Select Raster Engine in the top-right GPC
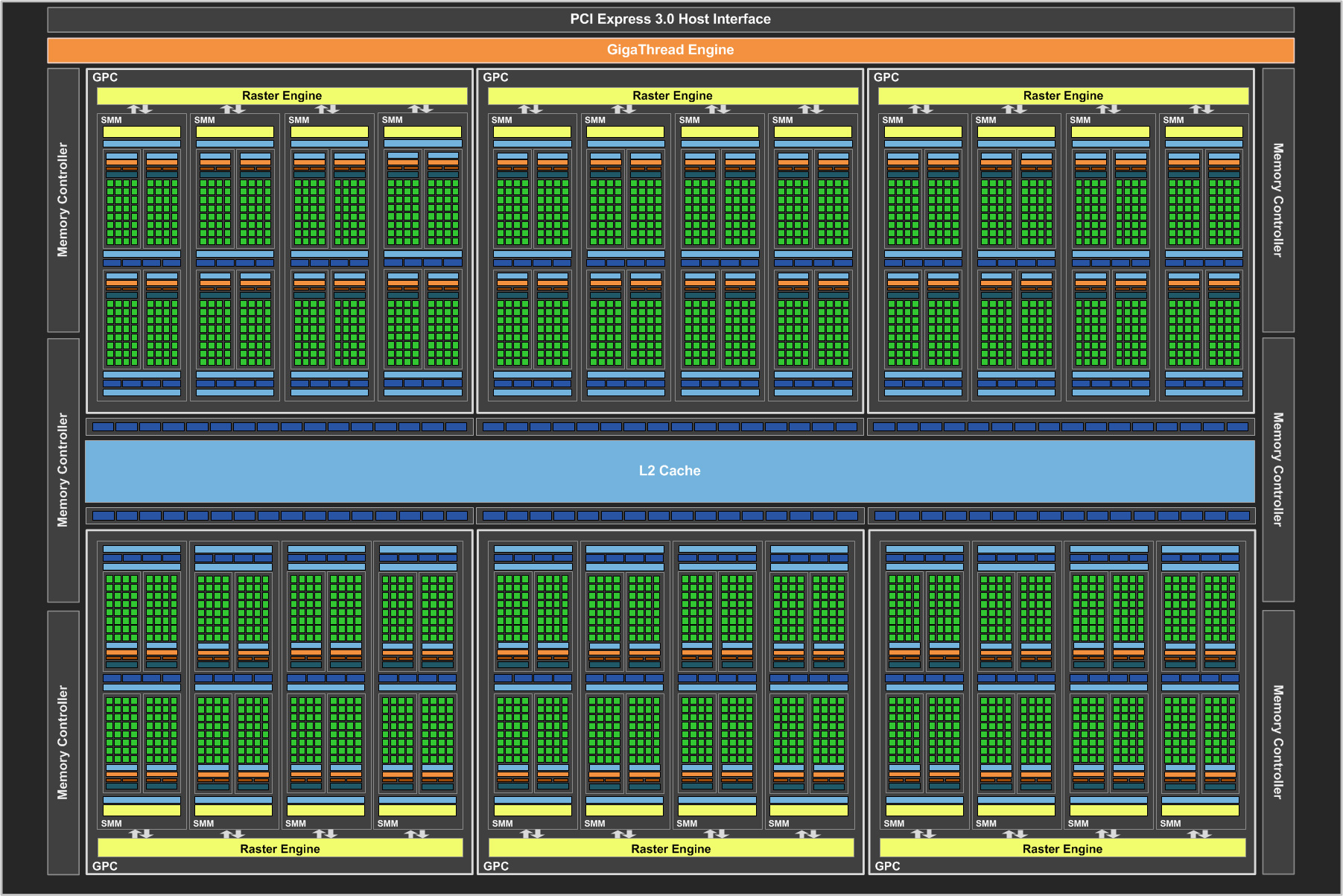Image resolution: width=1343 pixels, height=896 pixels. click(x=1063, y=96)
